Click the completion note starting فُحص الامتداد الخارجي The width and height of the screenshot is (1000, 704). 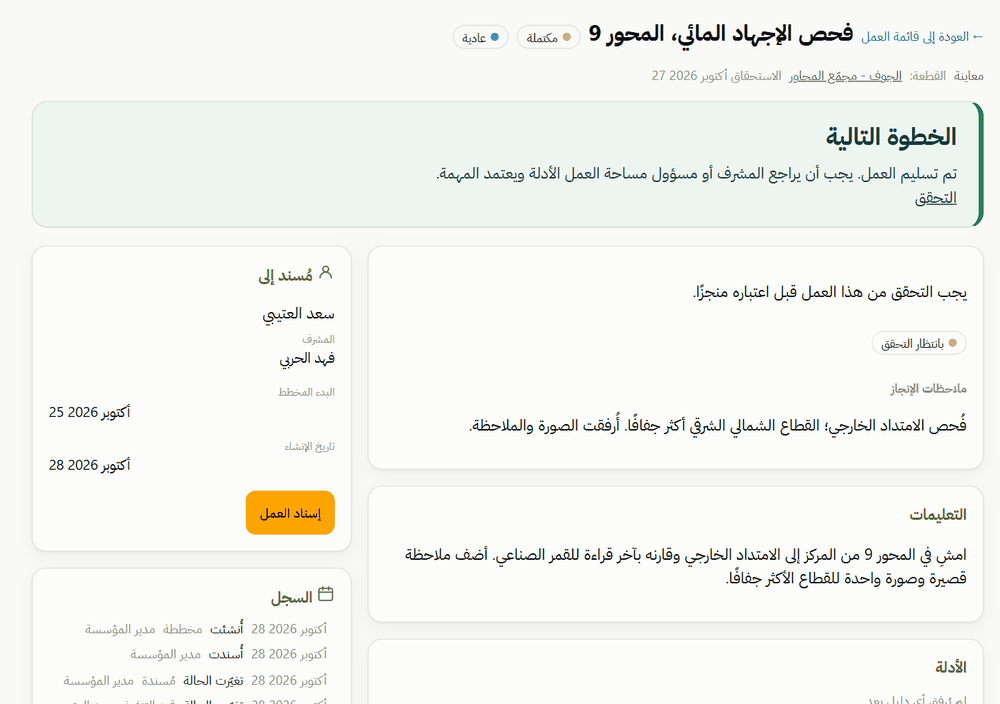(717, 425)
